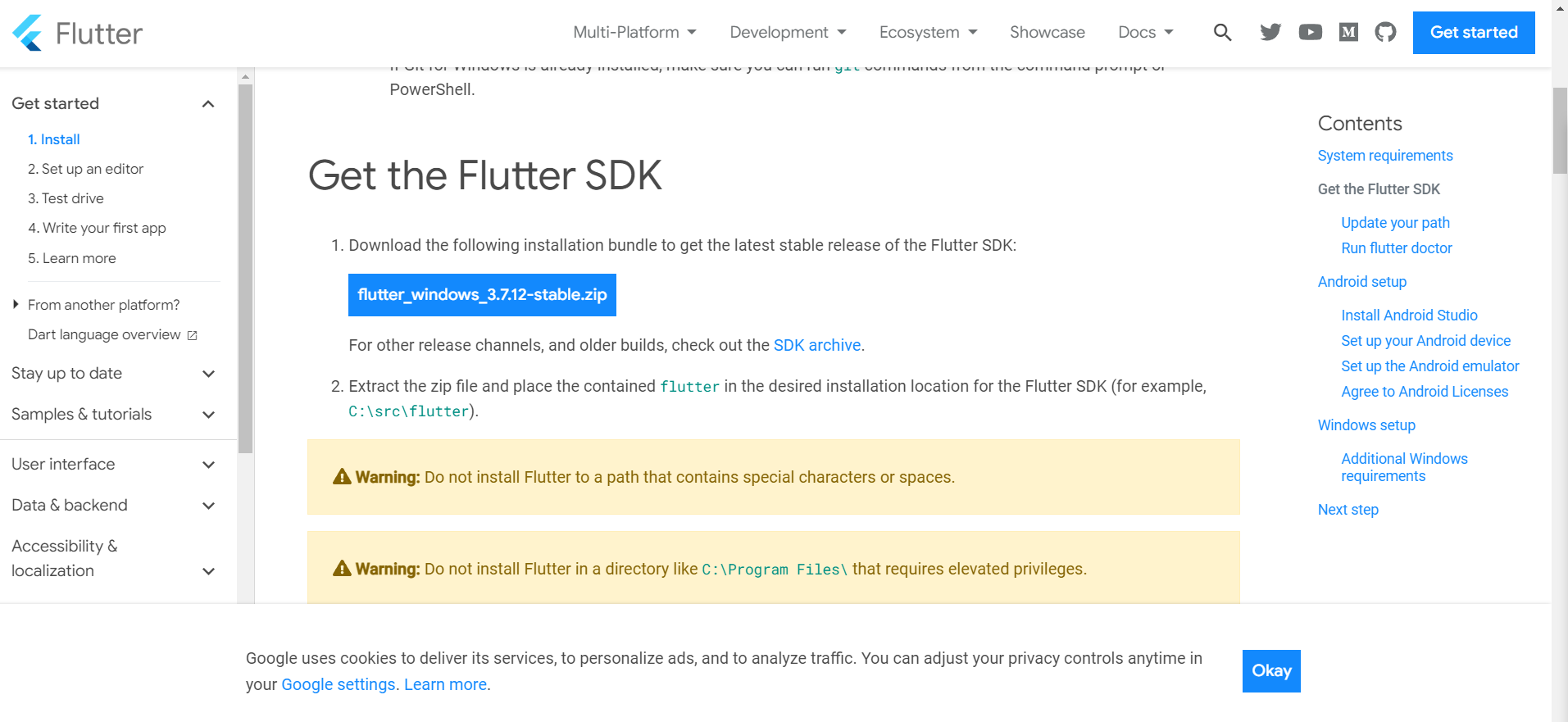
Task: Select 1. Install in the sidebar
Action: [54, 139]
